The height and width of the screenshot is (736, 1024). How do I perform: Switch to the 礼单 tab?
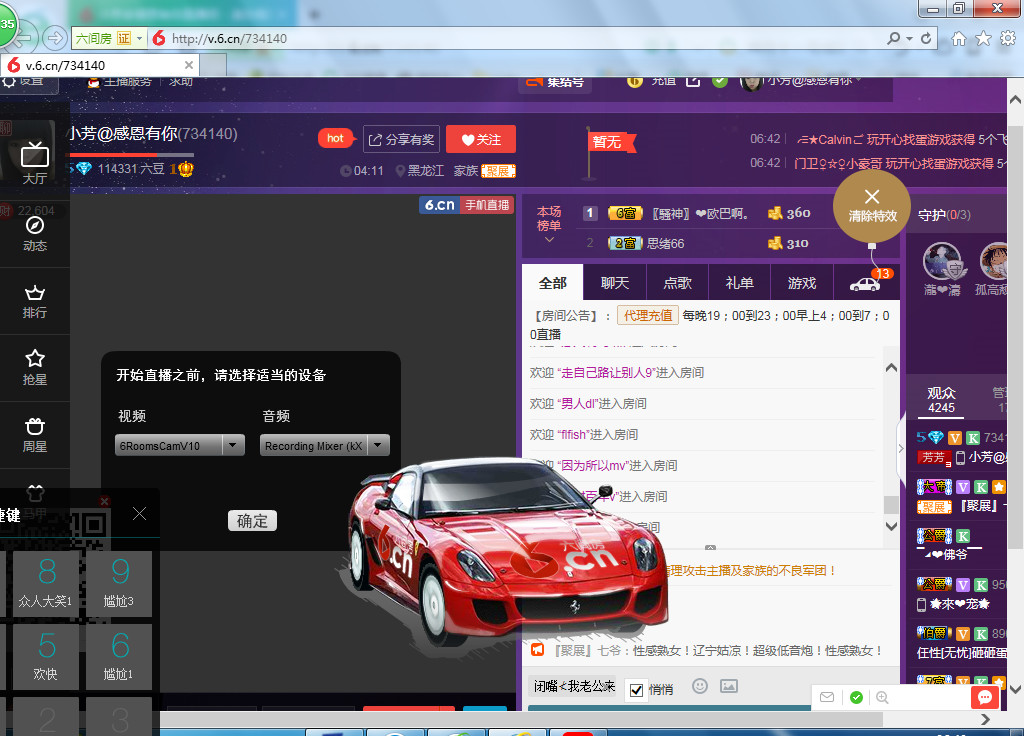(x=739, y=283)
